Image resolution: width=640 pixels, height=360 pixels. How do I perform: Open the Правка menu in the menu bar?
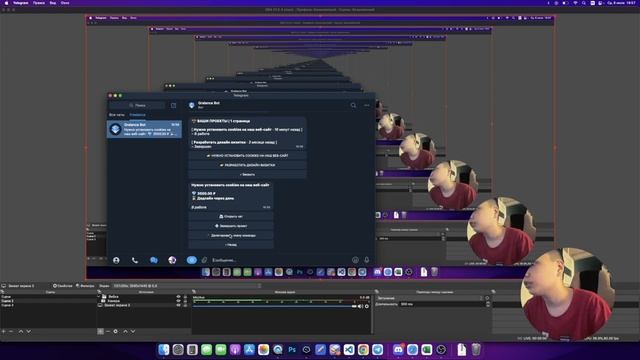39,3
